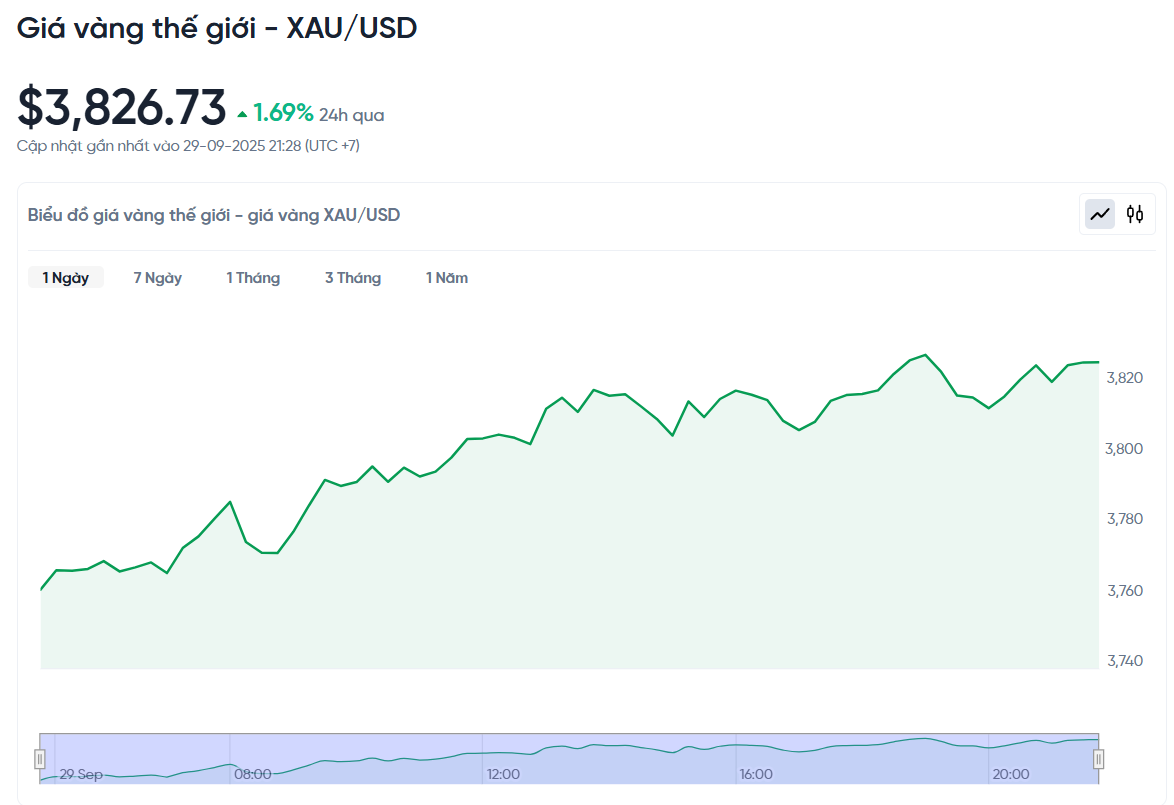Click the left handle of the range navigator
The width and height of the screenshot is (1174, 805).
pyautogui.click(x=40, y=759)
